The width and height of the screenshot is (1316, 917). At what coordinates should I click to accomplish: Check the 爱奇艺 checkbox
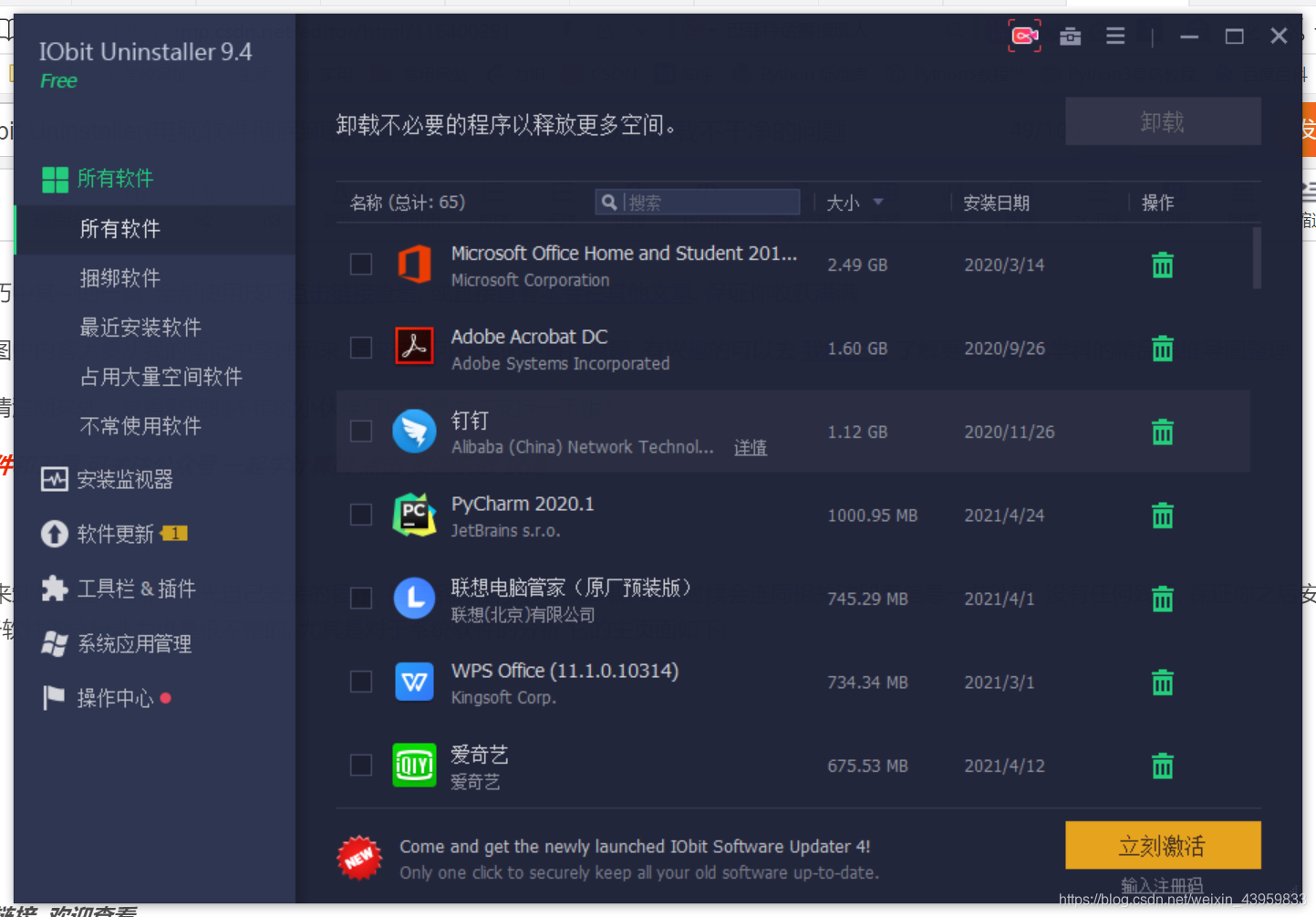361,766
